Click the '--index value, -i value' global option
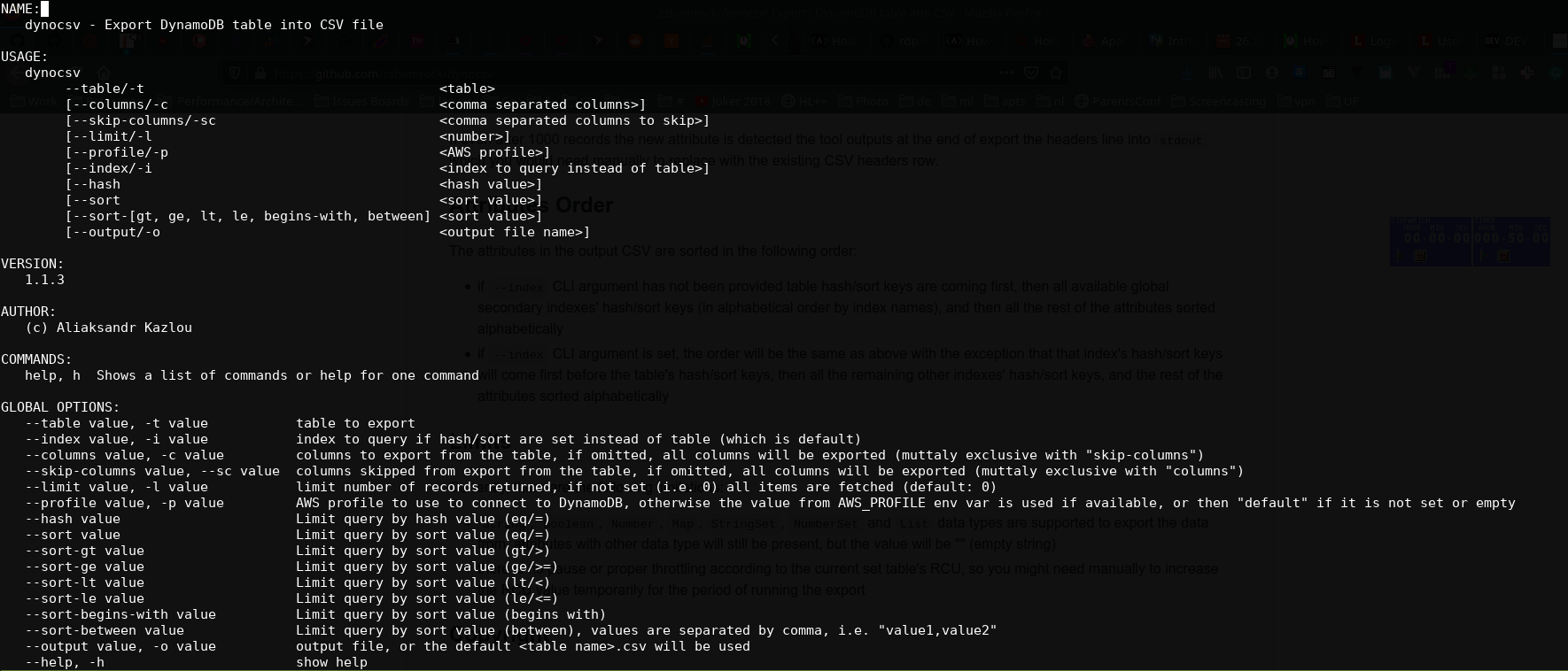 [116, 439]
